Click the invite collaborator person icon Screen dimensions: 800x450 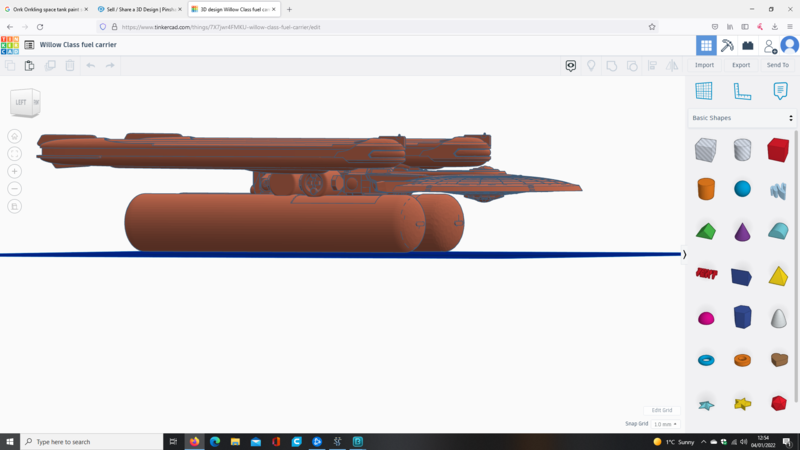click(769, 46)
